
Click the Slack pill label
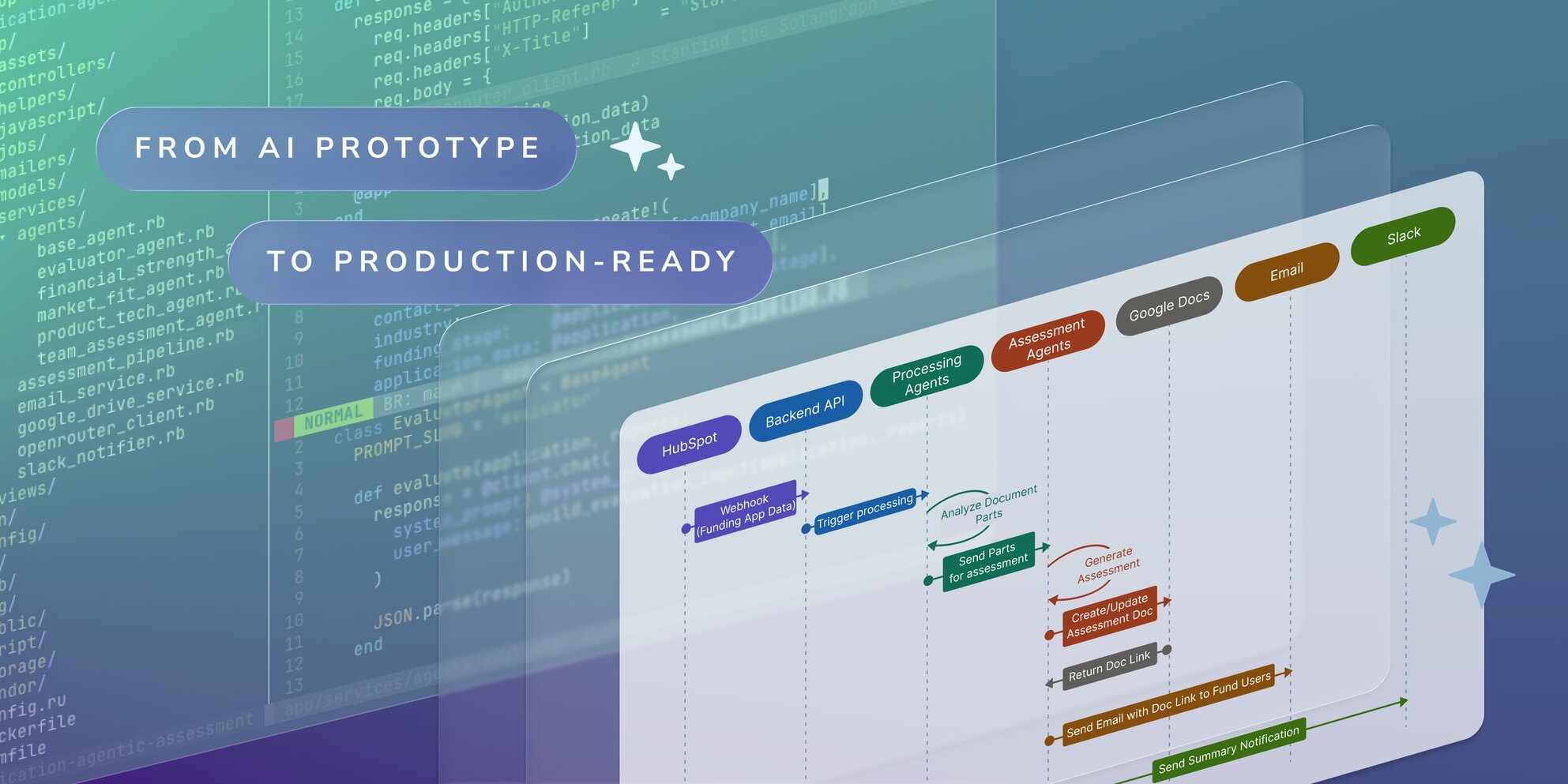pyautogui.click(x=1403, y=235)
